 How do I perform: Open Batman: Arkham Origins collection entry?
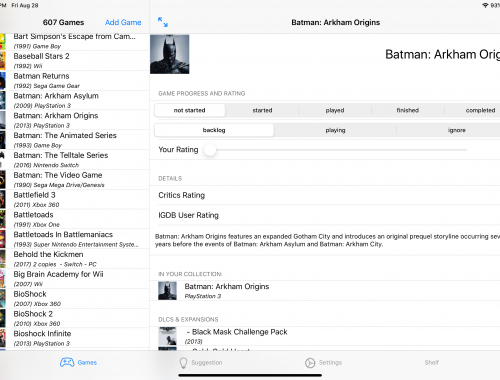tap(325, 291)
